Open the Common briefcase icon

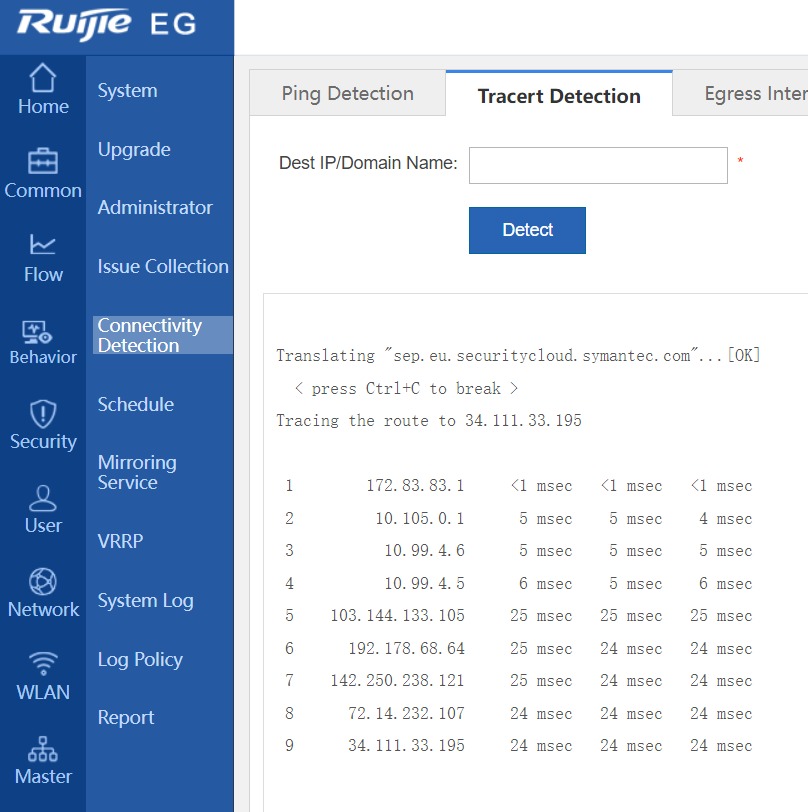pyautogui.click(x=42, y=161)
